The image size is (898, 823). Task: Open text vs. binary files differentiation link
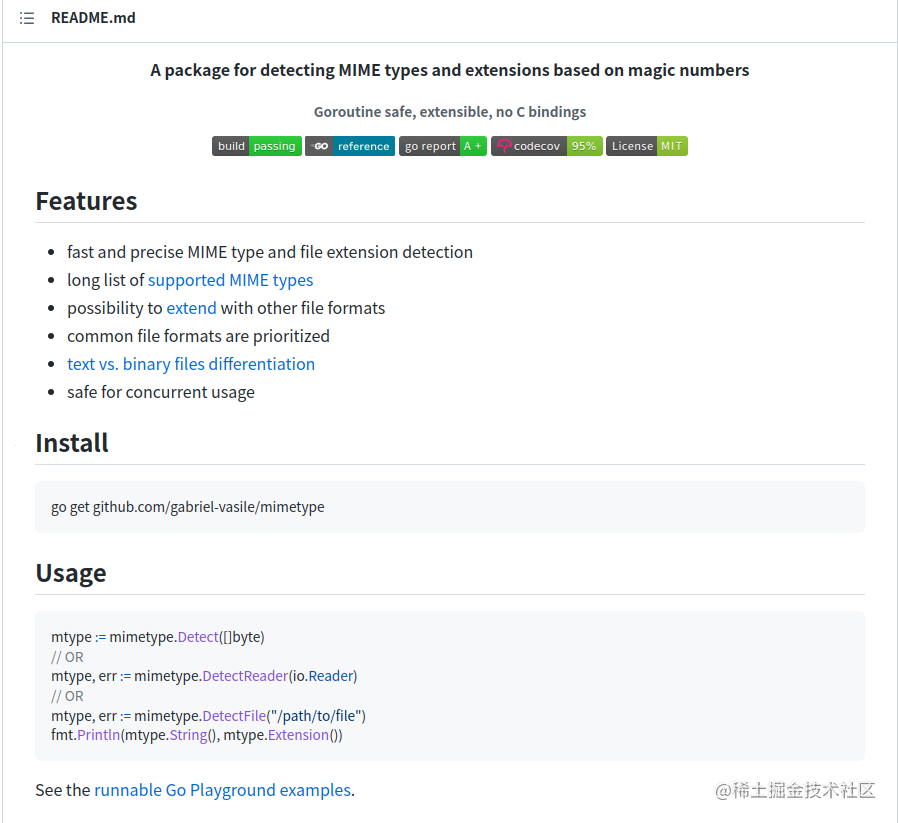pyautogui.click(x=191, y=364)
